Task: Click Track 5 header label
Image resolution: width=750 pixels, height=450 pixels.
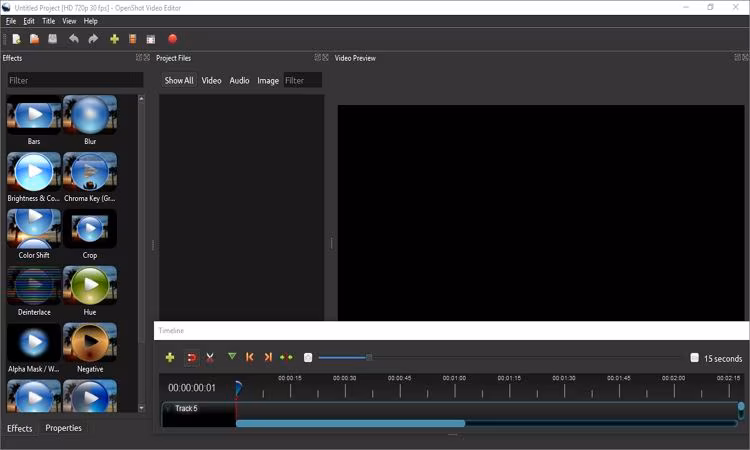Action: tap(186, 408)
